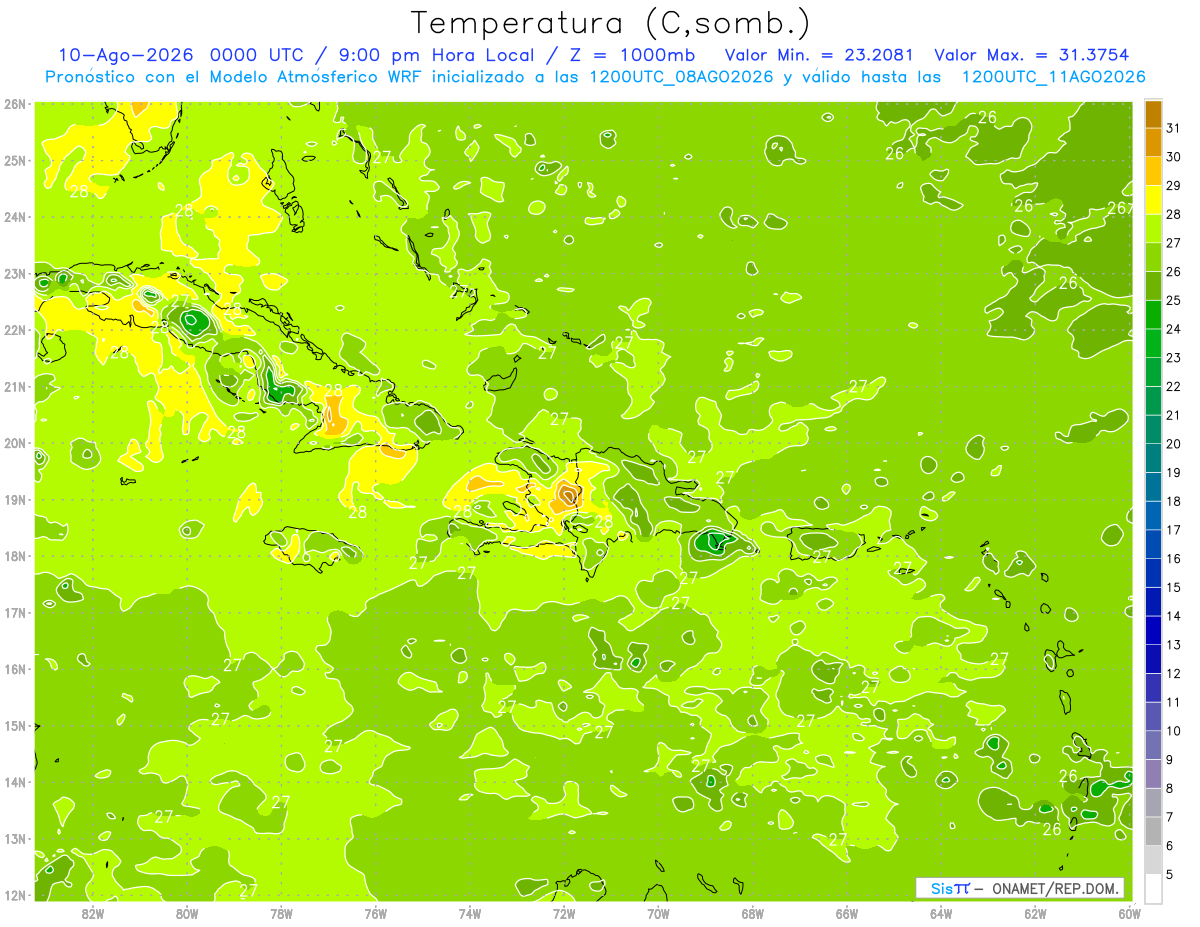The image size is (1200, 927).
Task: Click purple legend swatch between 9 and 10
Action: click(x=1153, y=744)
